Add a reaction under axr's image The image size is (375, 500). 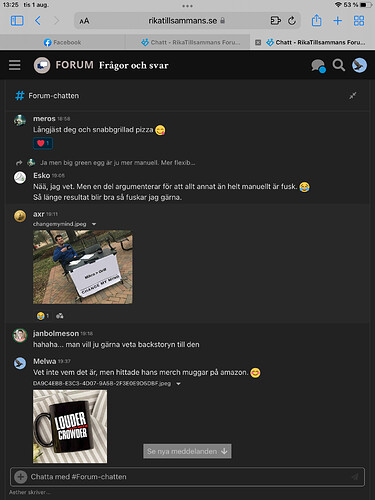pos(60,316)
